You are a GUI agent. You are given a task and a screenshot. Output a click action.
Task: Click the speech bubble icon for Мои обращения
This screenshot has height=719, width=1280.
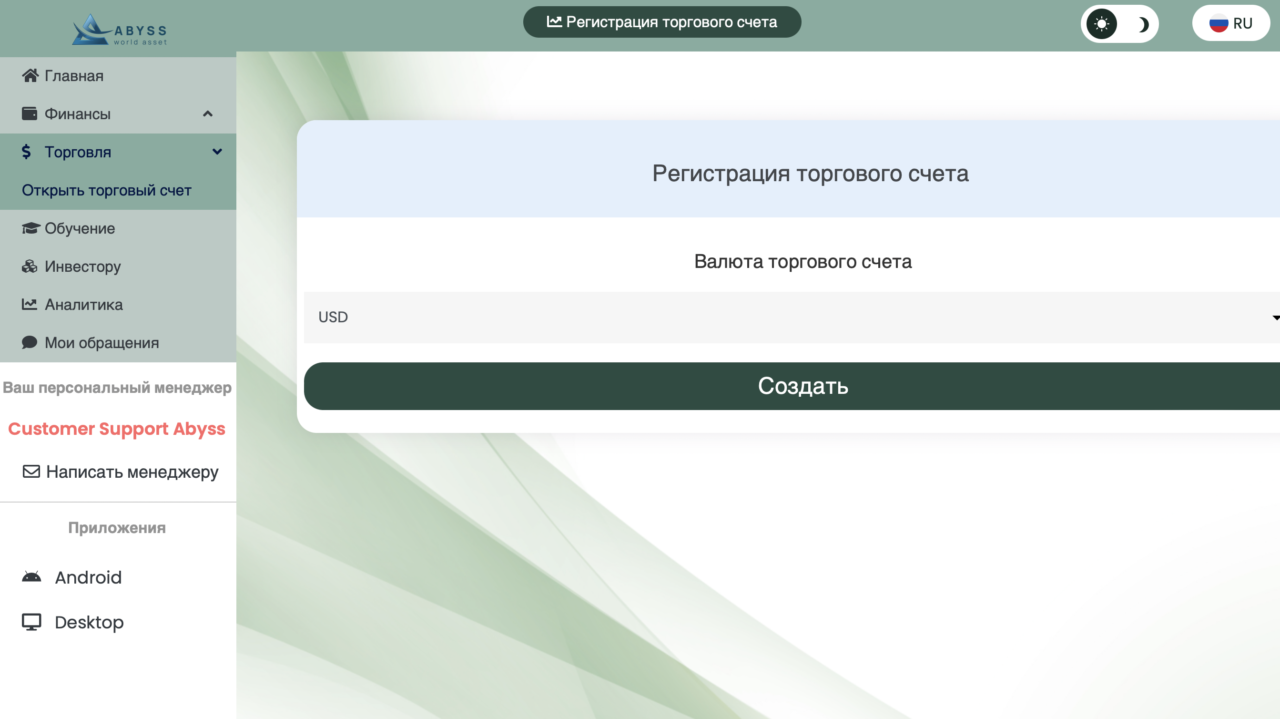pyautogui.click(x=30, y=342)
